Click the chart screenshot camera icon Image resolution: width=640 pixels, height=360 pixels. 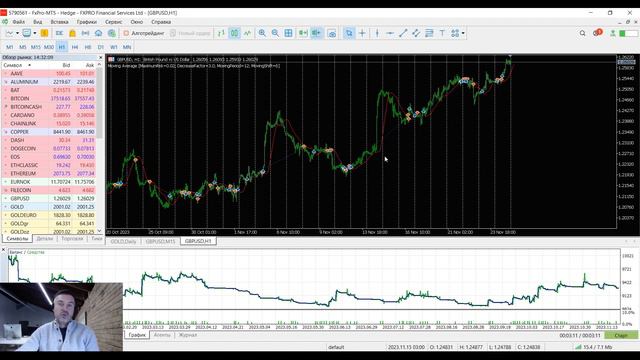pyautogui.click(x=332, y=33)
